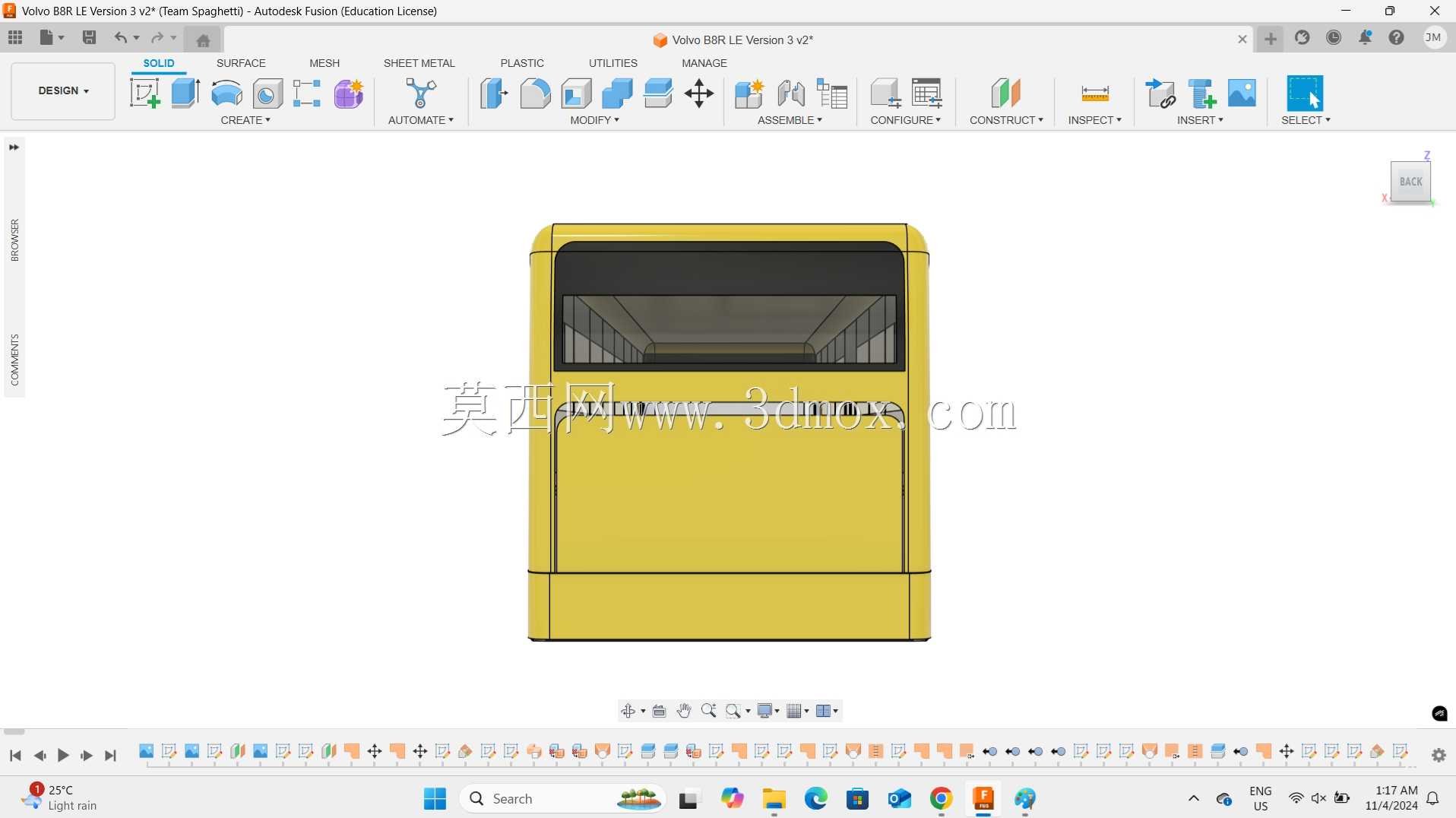Select the Rectangular Pattern tool
Screen dimensions: 1456x818
tap(307, 94)
